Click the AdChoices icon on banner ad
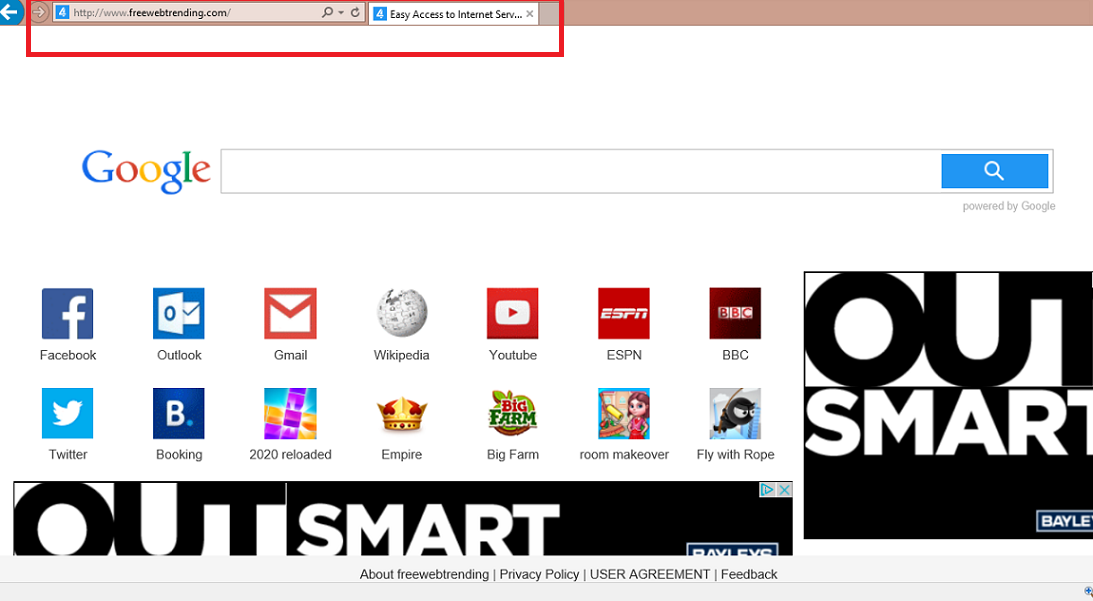The height and width of the screenshot is (601, 1093). pos(767,489)
